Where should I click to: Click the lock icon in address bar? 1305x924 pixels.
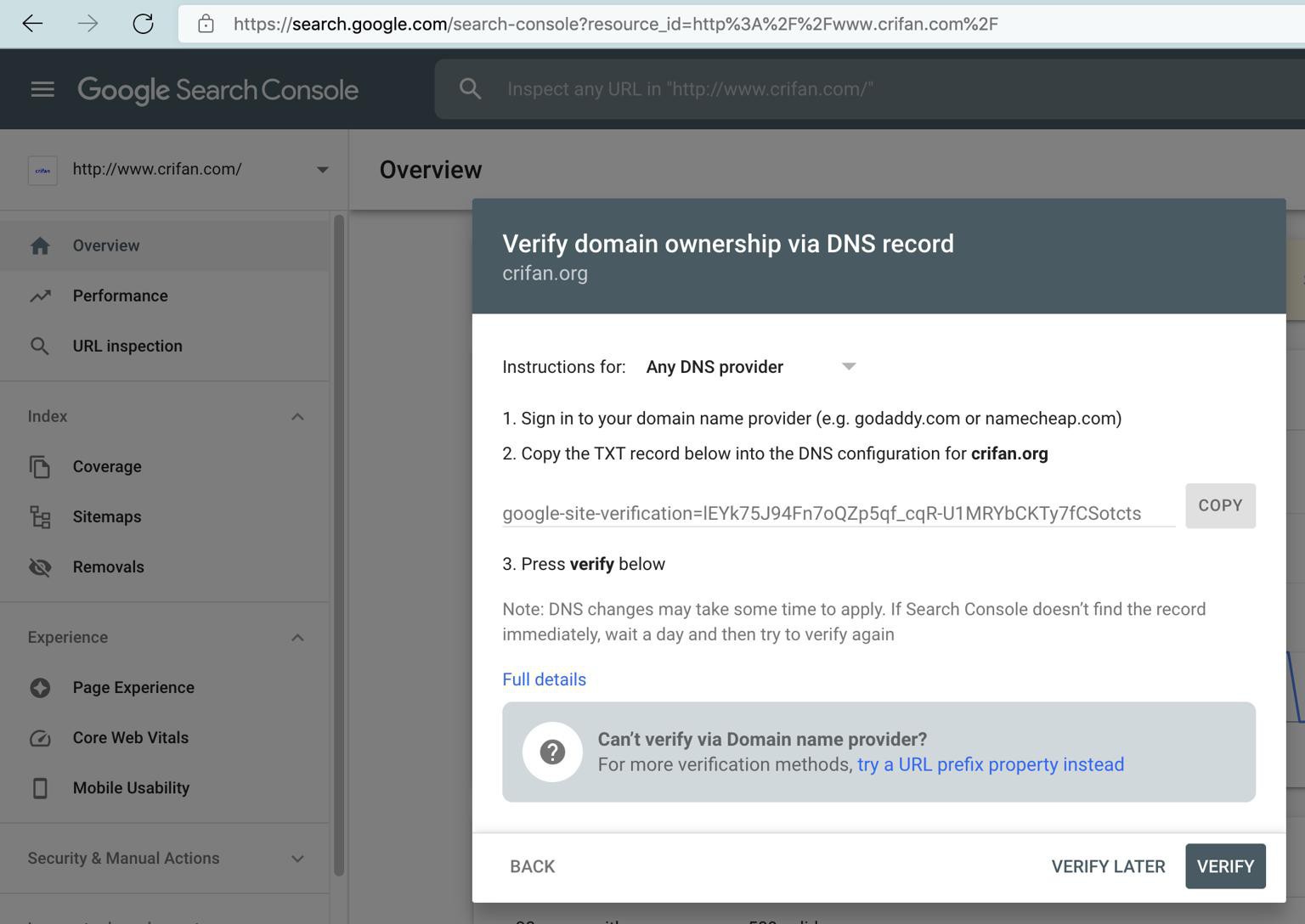206,24
